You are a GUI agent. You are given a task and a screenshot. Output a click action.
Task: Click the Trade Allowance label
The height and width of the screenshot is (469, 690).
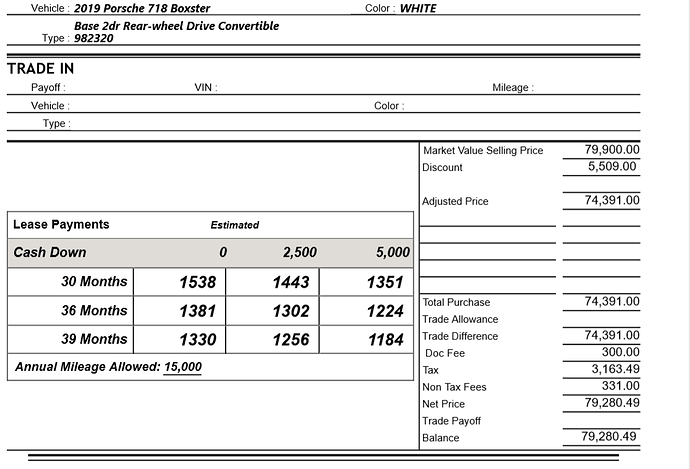pyautogui.click(x=460, y=319)
